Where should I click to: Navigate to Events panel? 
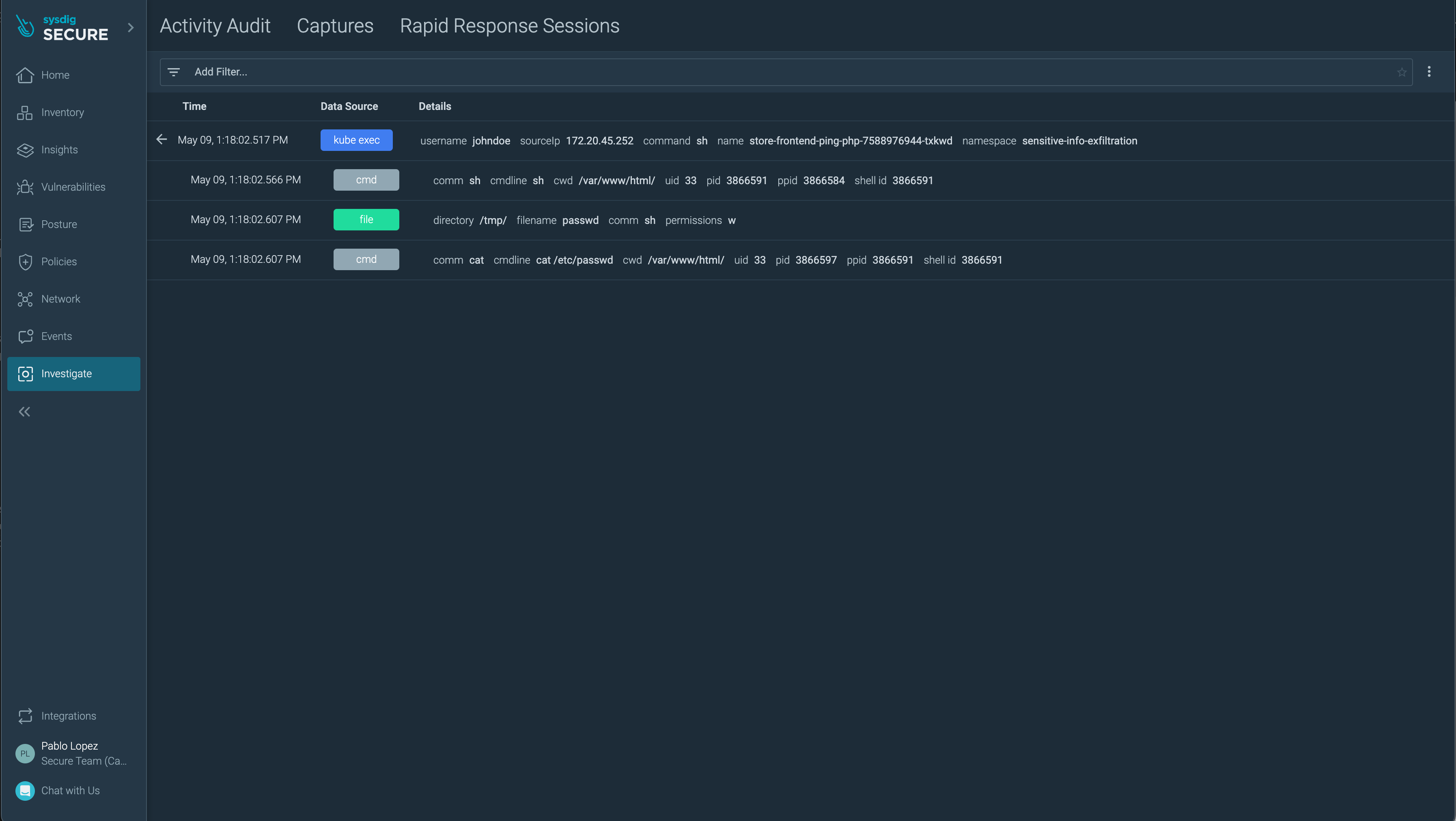[x=56, y=336]
